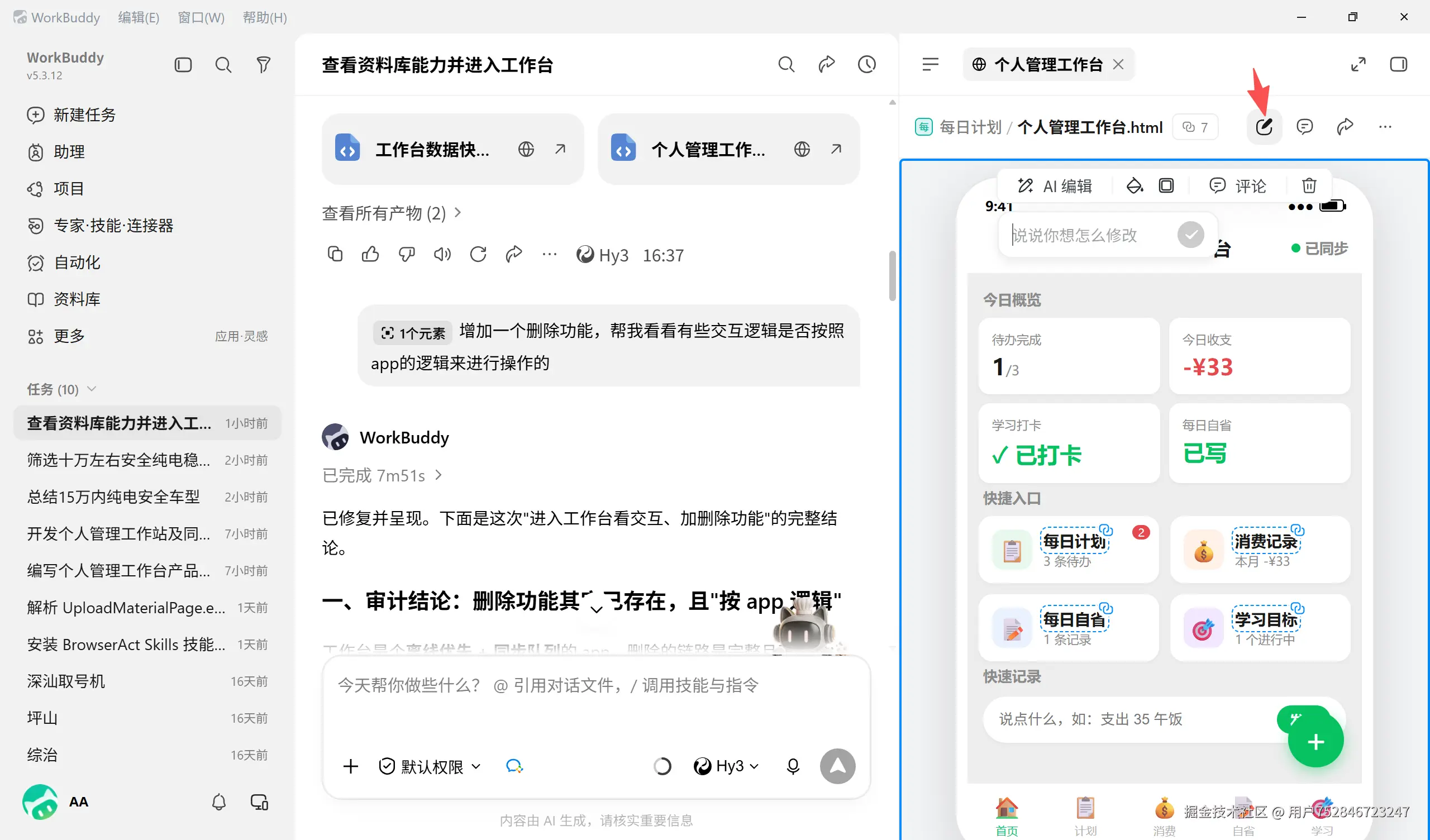
Task: Toggle the left sidebar panel icon
Action: click(183, 65)
